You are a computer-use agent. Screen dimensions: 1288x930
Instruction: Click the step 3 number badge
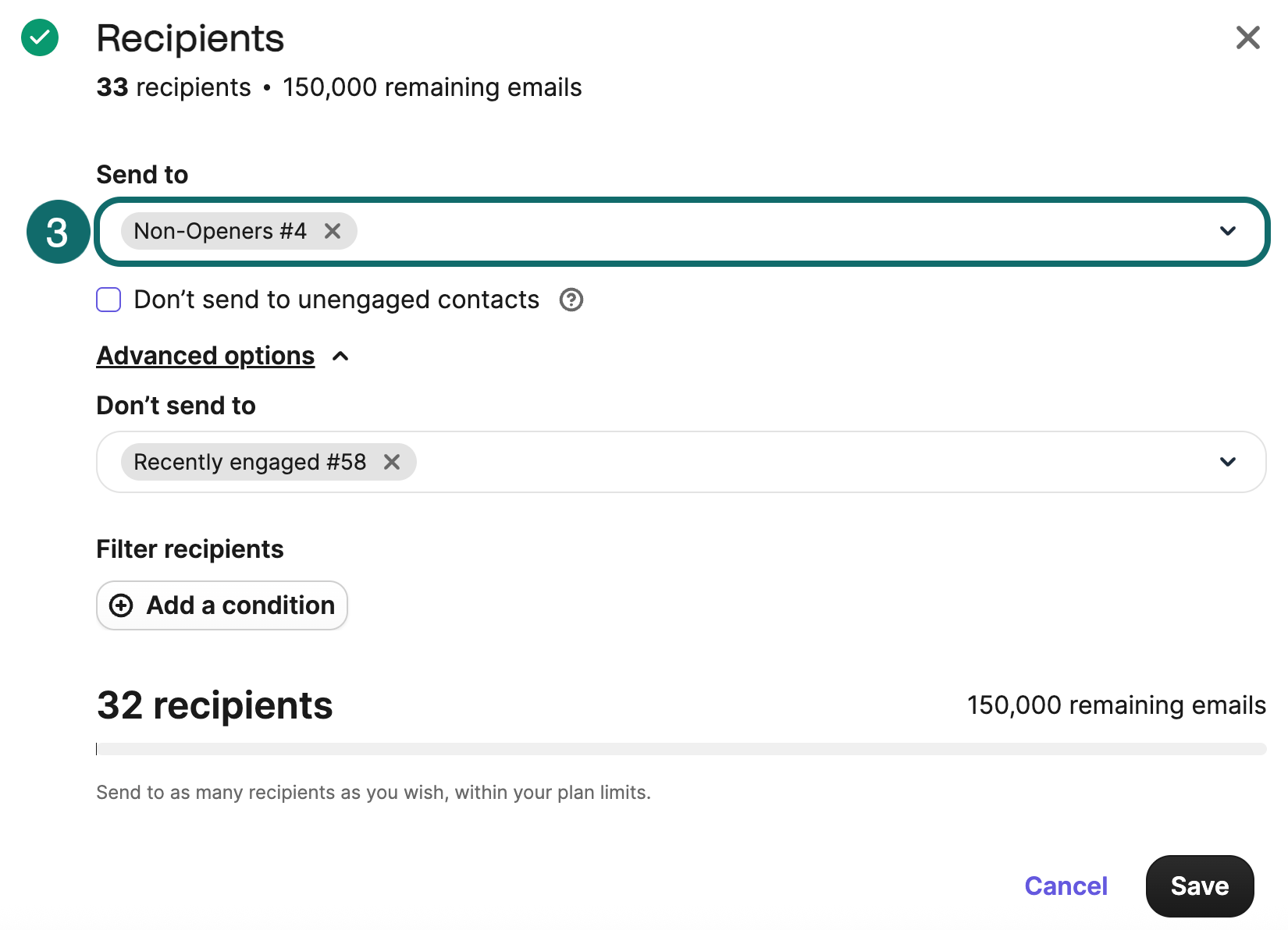coord(58,232)
